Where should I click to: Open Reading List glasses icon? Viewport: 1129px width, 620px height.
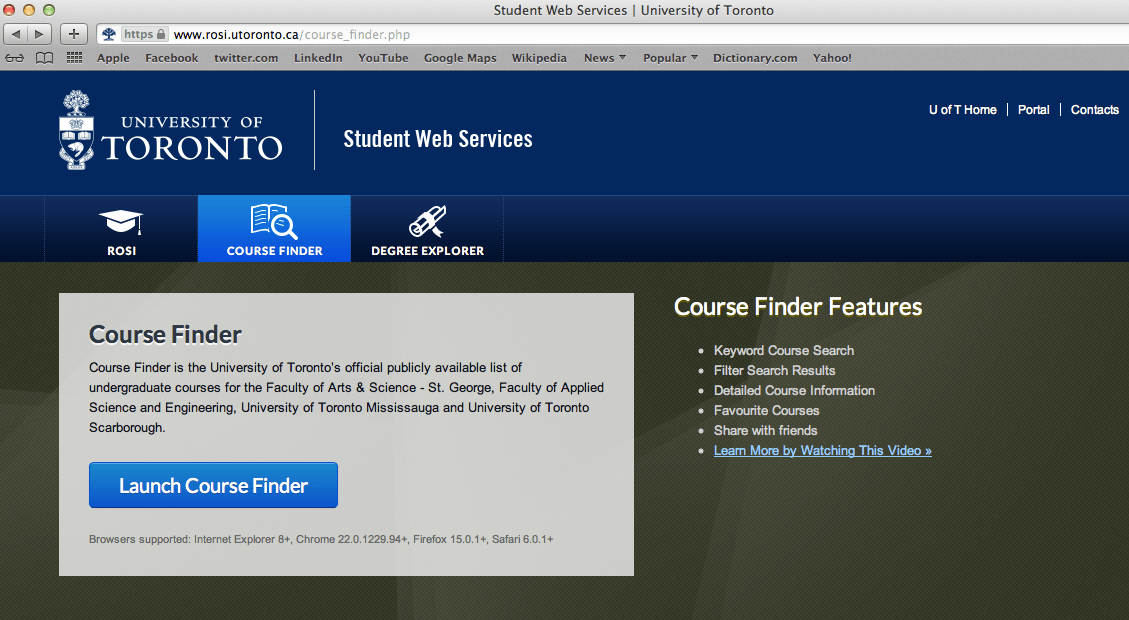(x=14, y=58)
